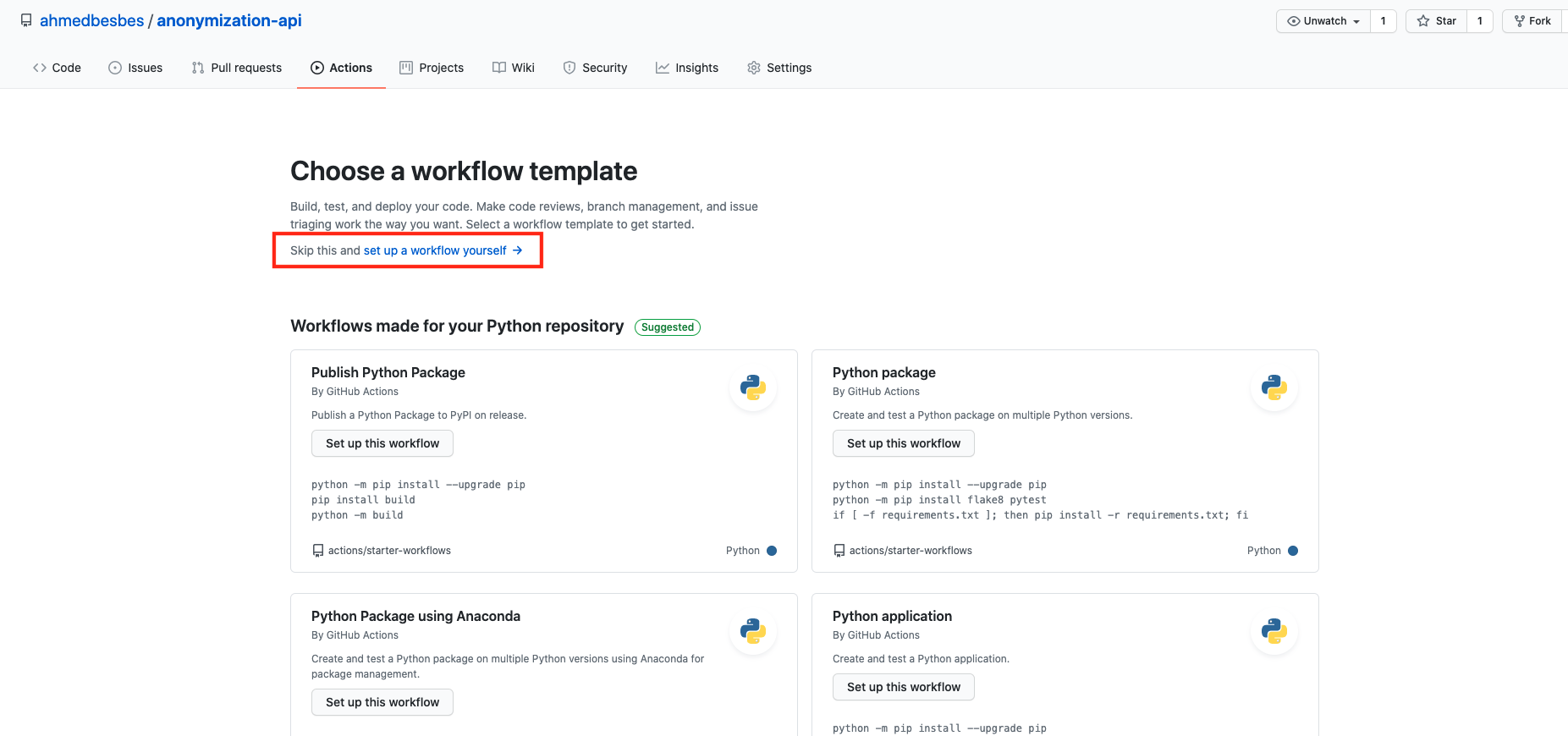Image resolution: width=1568 pixels, height=736 pixels.
Task: Click the repo icon in Publish Python Package card footer
Action: [x=318, y=551]
